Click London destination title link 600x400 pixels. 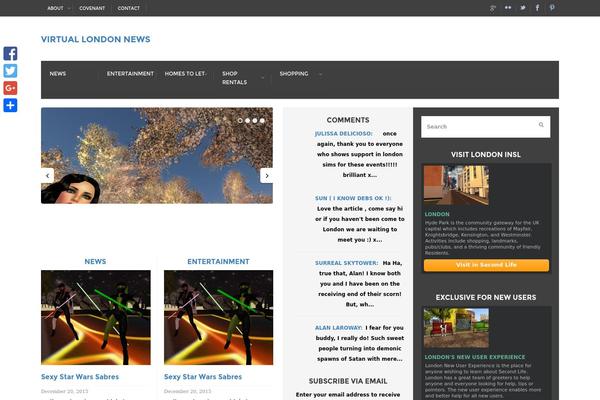click(437, 214)
